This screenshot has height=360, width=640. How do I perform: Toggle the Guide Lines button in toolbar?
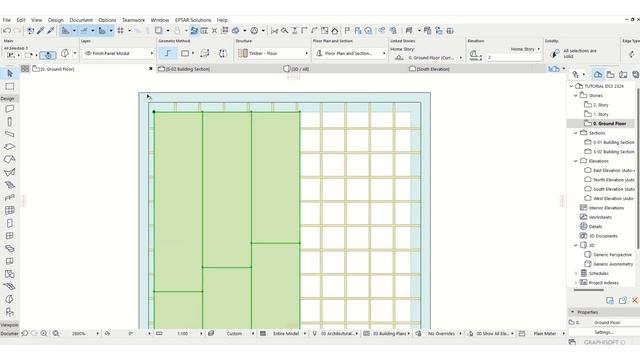click(65, 31)
